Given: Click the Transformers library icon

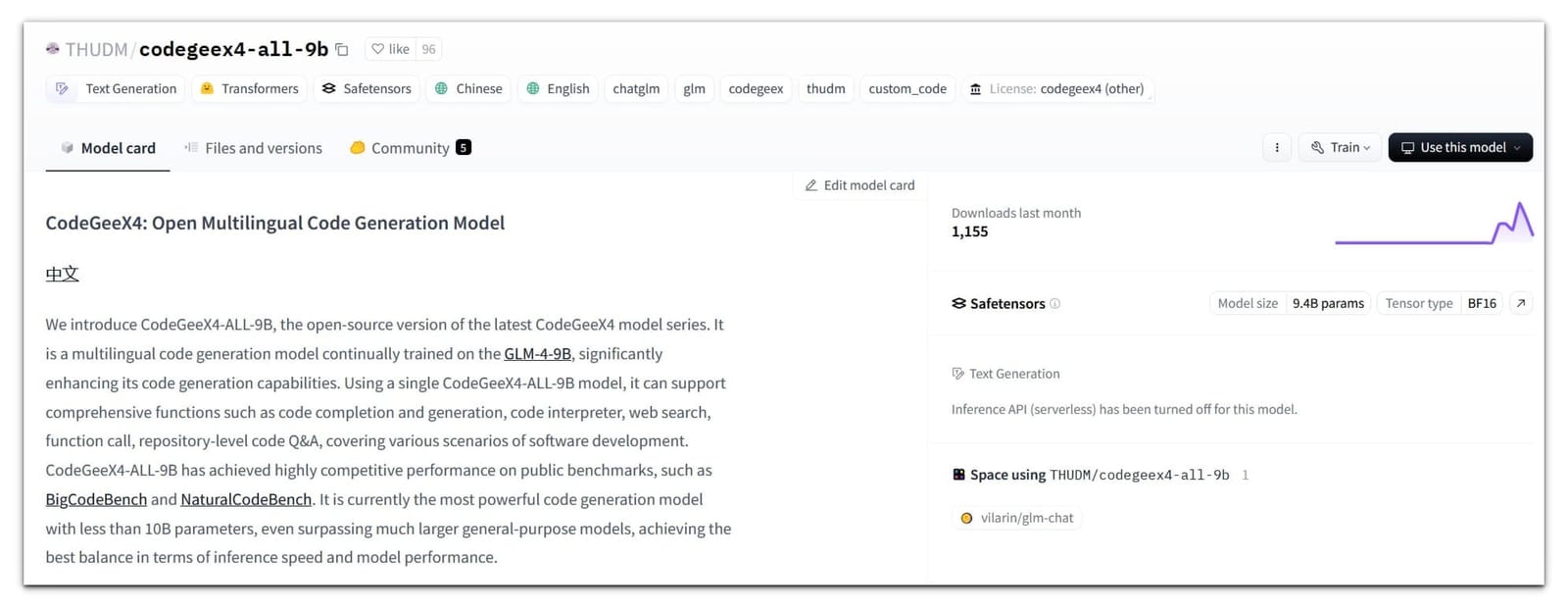Looking at the screenshot, I should [207, 88].
